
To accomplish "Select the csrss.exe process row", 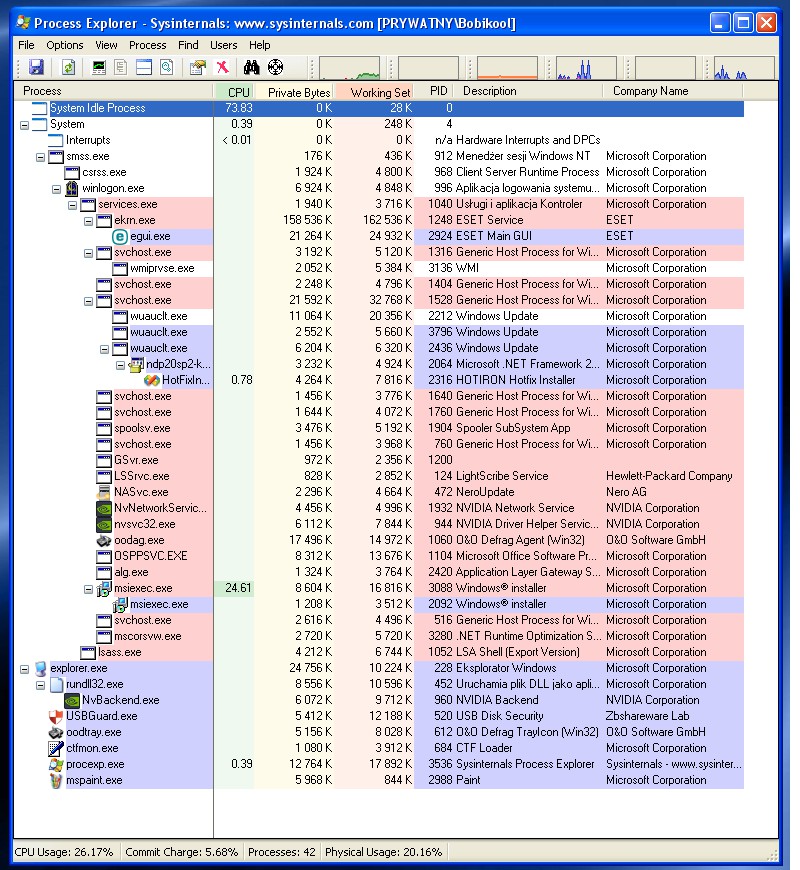I will pos(379,173).
